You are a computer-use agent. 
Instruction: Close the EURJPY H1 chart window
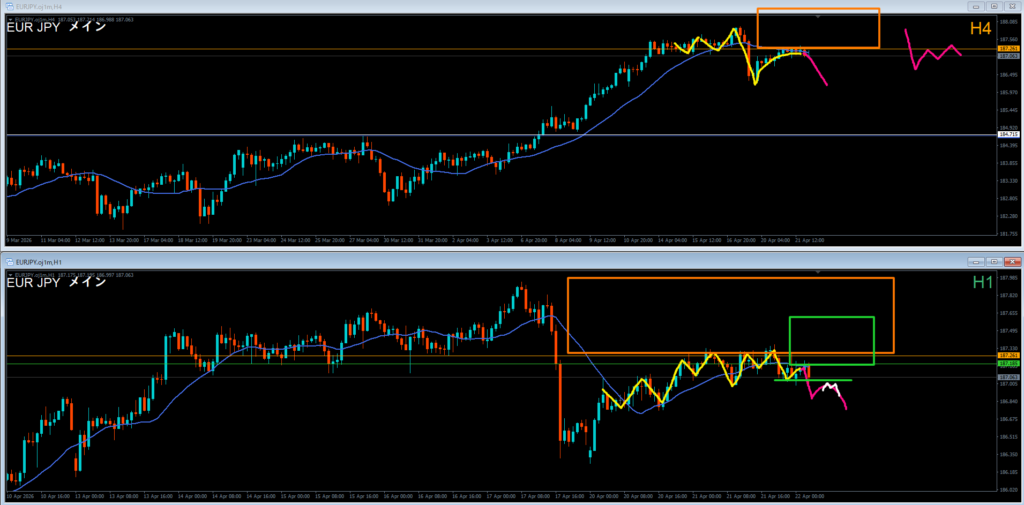coord(1011,261)
